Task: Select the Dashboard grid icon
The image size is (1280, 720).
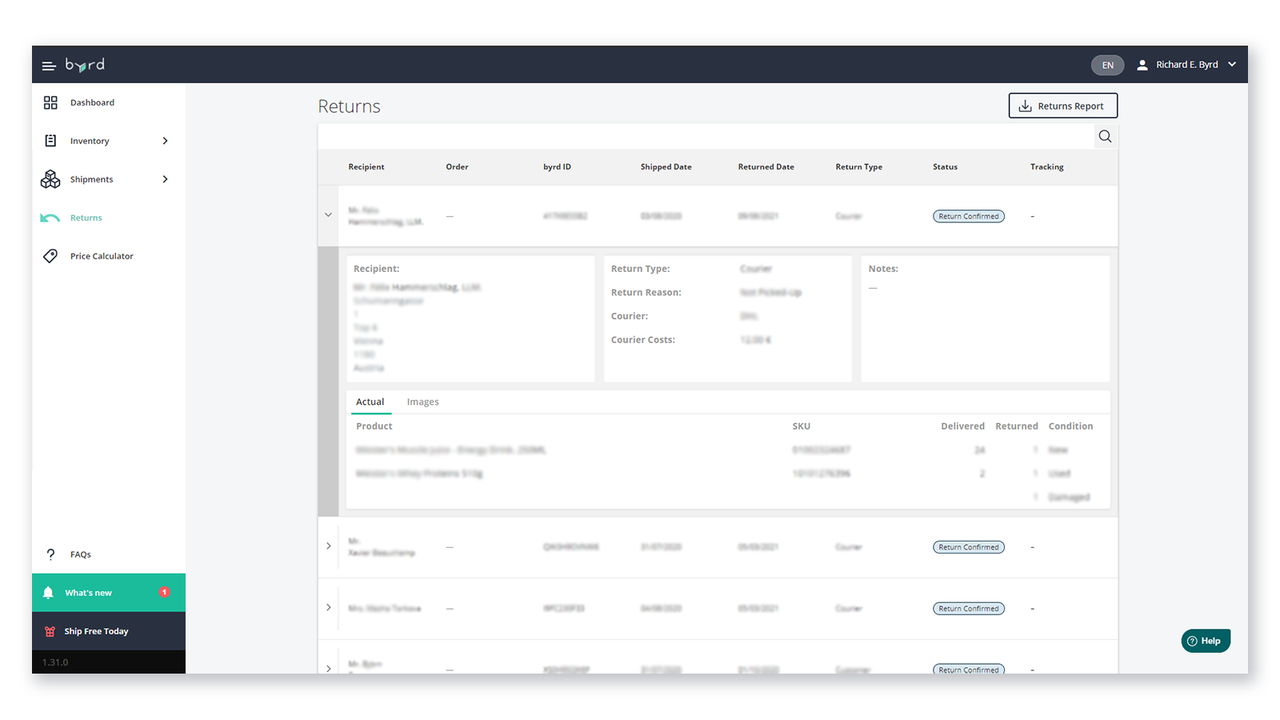Action: 51,101
